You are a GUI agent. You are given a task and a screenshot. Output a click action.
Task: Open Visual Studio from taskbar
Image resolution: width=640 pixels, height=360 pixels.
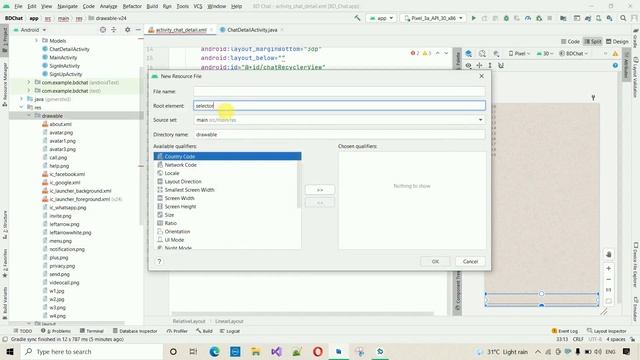pyautogui.click(x=276, y=351)
